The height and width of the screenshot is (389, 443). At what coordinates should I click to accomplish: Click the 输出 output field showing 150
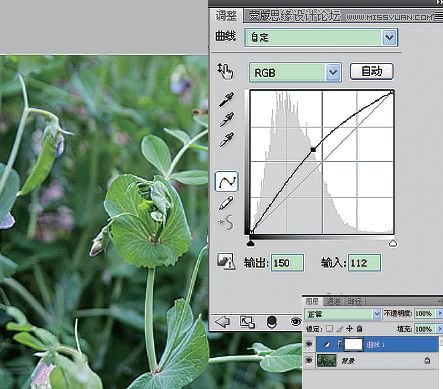(x=287, y=263)
